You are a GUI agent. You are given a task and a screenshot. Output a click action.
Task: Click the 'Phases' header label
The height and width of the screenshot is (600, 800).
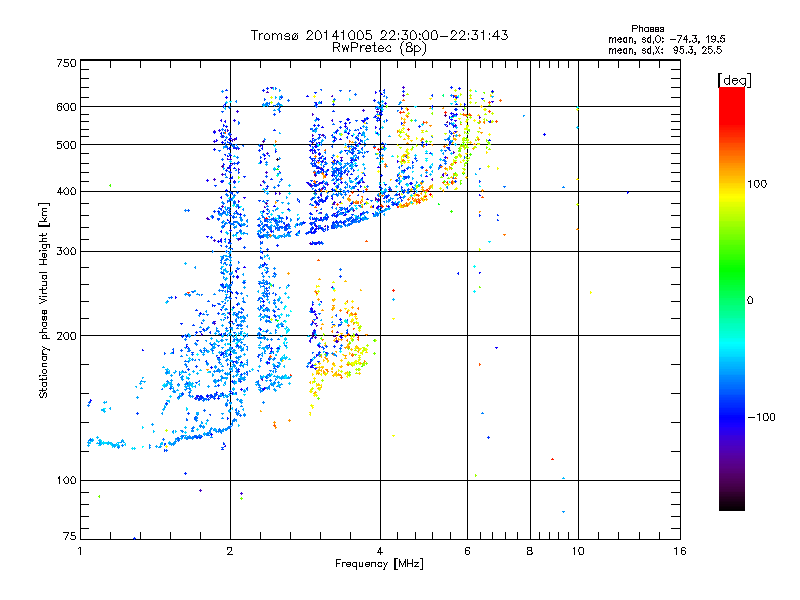coord(647,29)
